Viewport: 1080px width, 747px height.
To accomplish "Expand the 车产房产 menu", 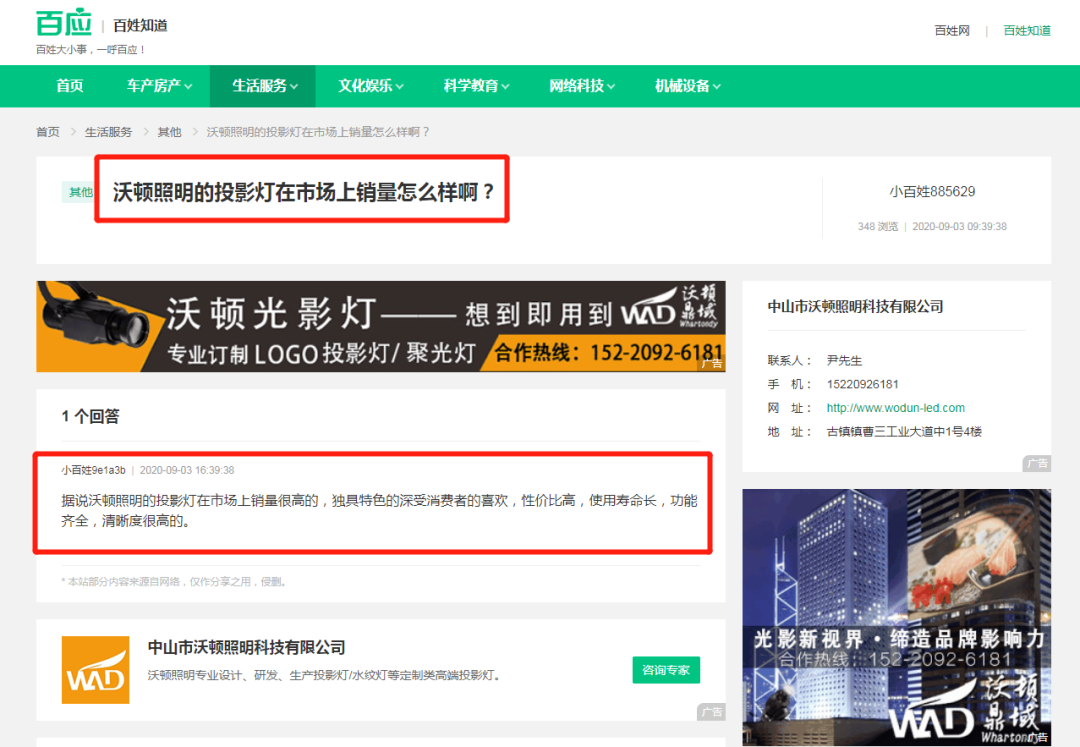I will (x=159, y=86).
